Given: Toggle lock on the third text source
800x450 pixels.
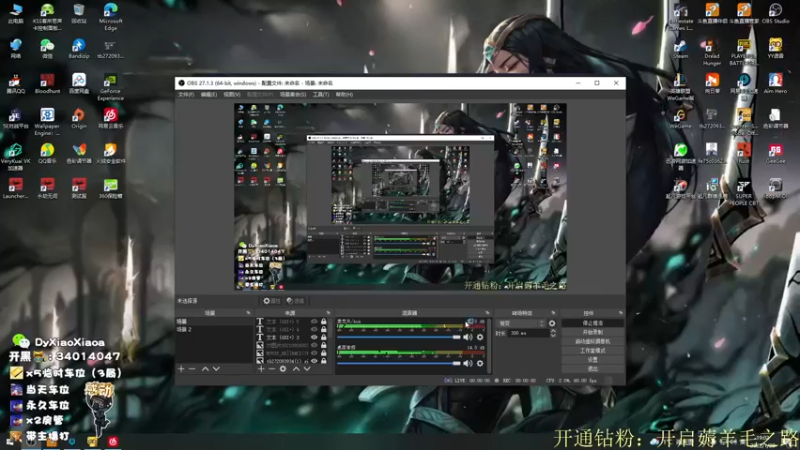Looking at the screenshot, I should click(323, 337).
